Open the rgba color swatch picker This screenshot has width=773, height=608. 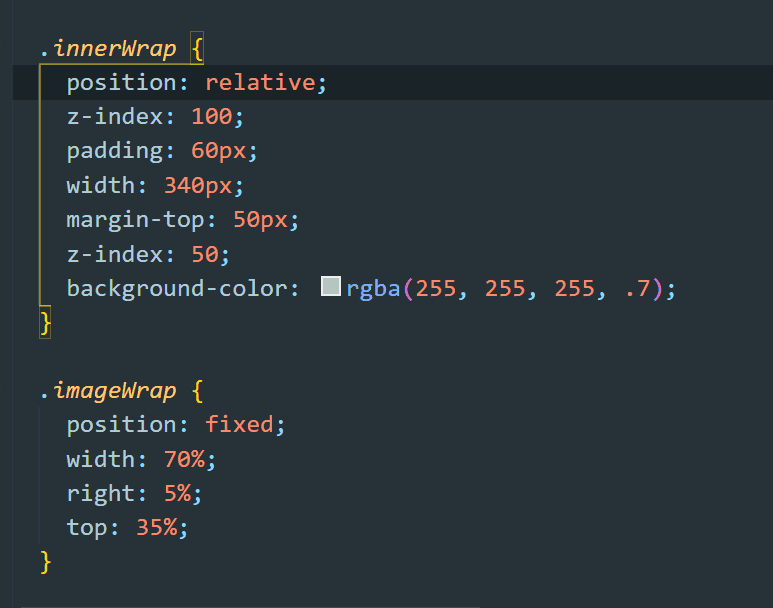pos(331,288)
